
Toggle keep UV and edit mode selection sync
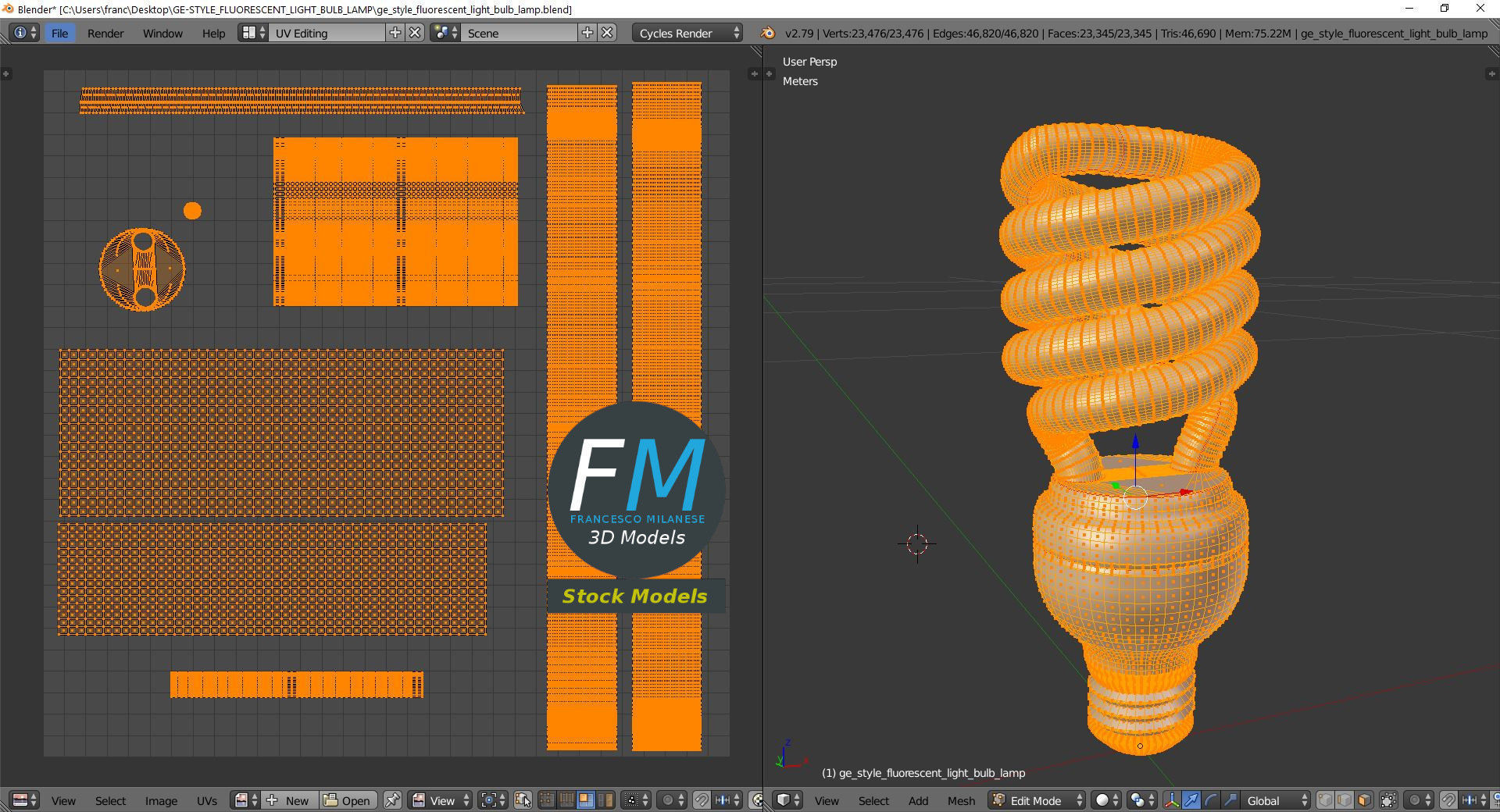(523, 800)
